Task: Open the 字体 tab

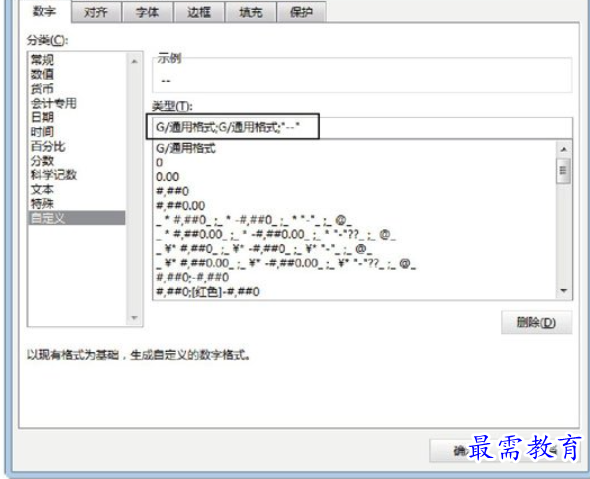Action: coord(148,12)
